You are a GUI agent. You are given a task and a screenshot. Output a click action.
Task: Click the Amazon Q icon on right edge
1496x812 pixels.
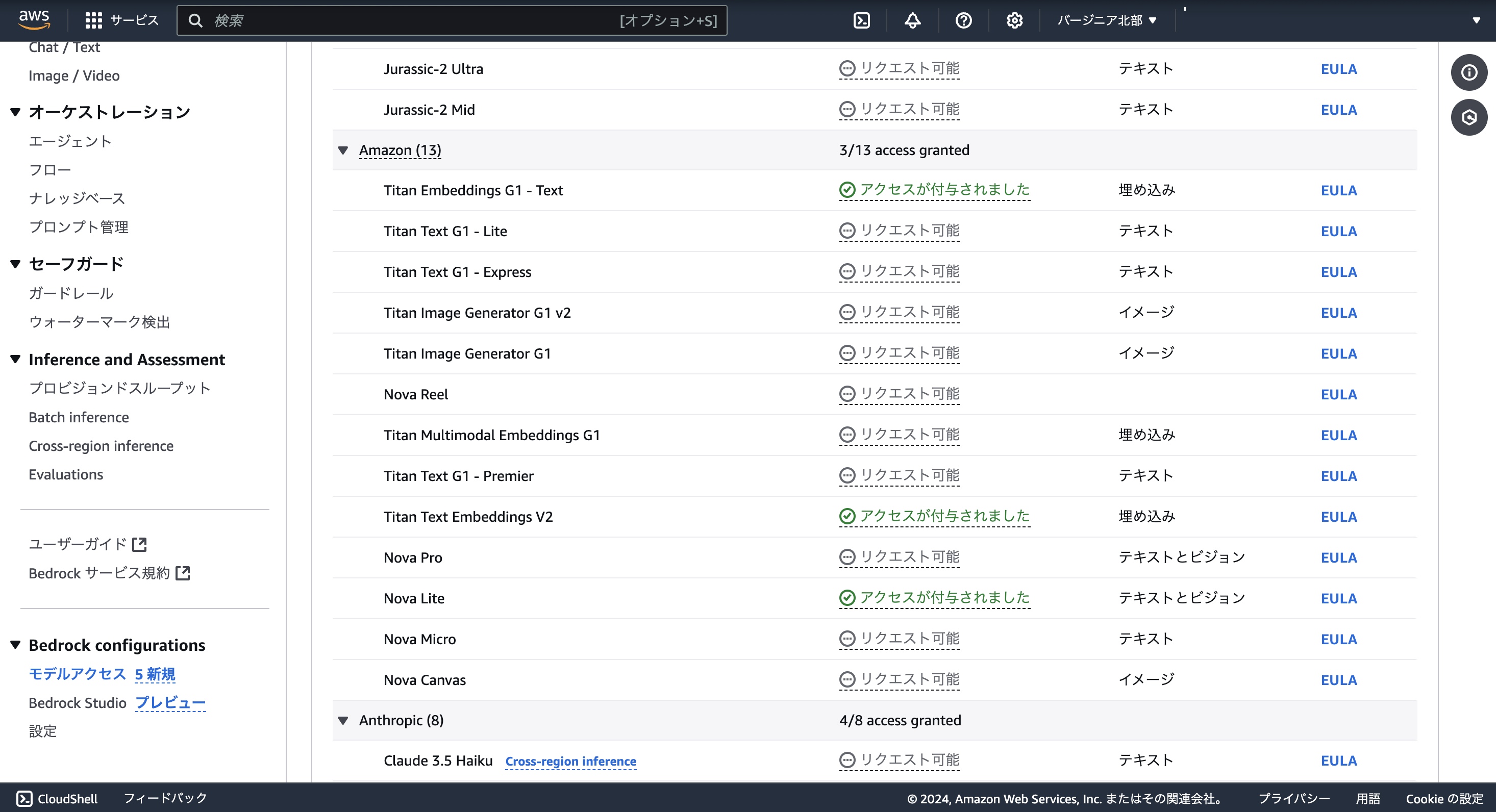(1469, 117)
